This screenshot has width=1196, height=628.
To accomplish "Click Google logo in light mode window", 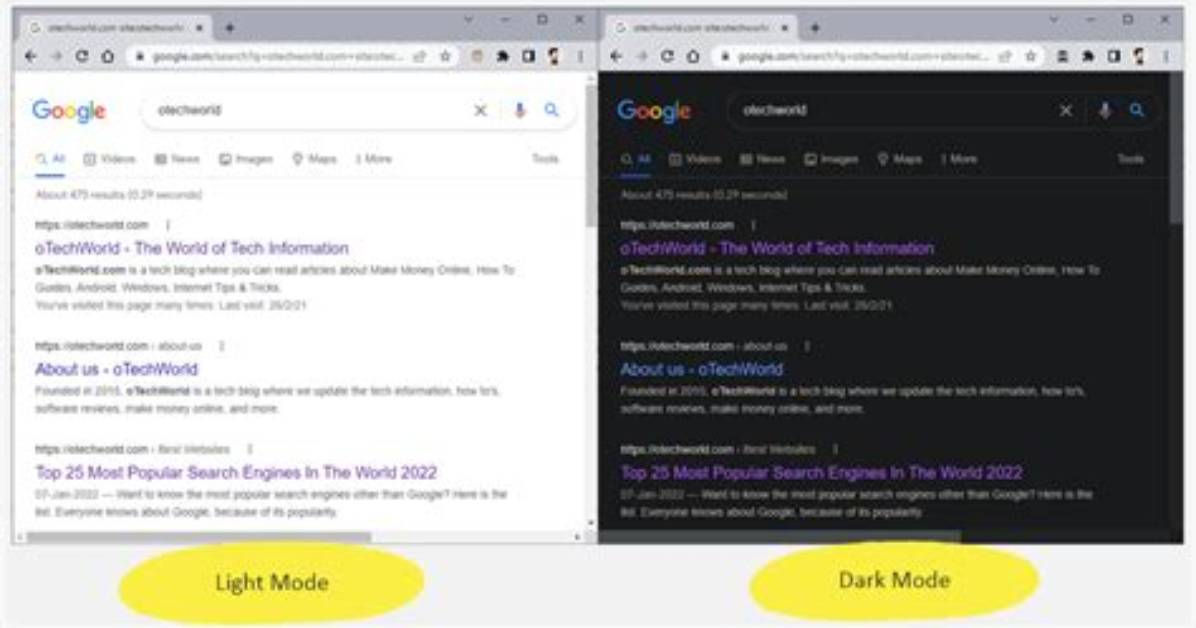I will click(x=69, y=111).
